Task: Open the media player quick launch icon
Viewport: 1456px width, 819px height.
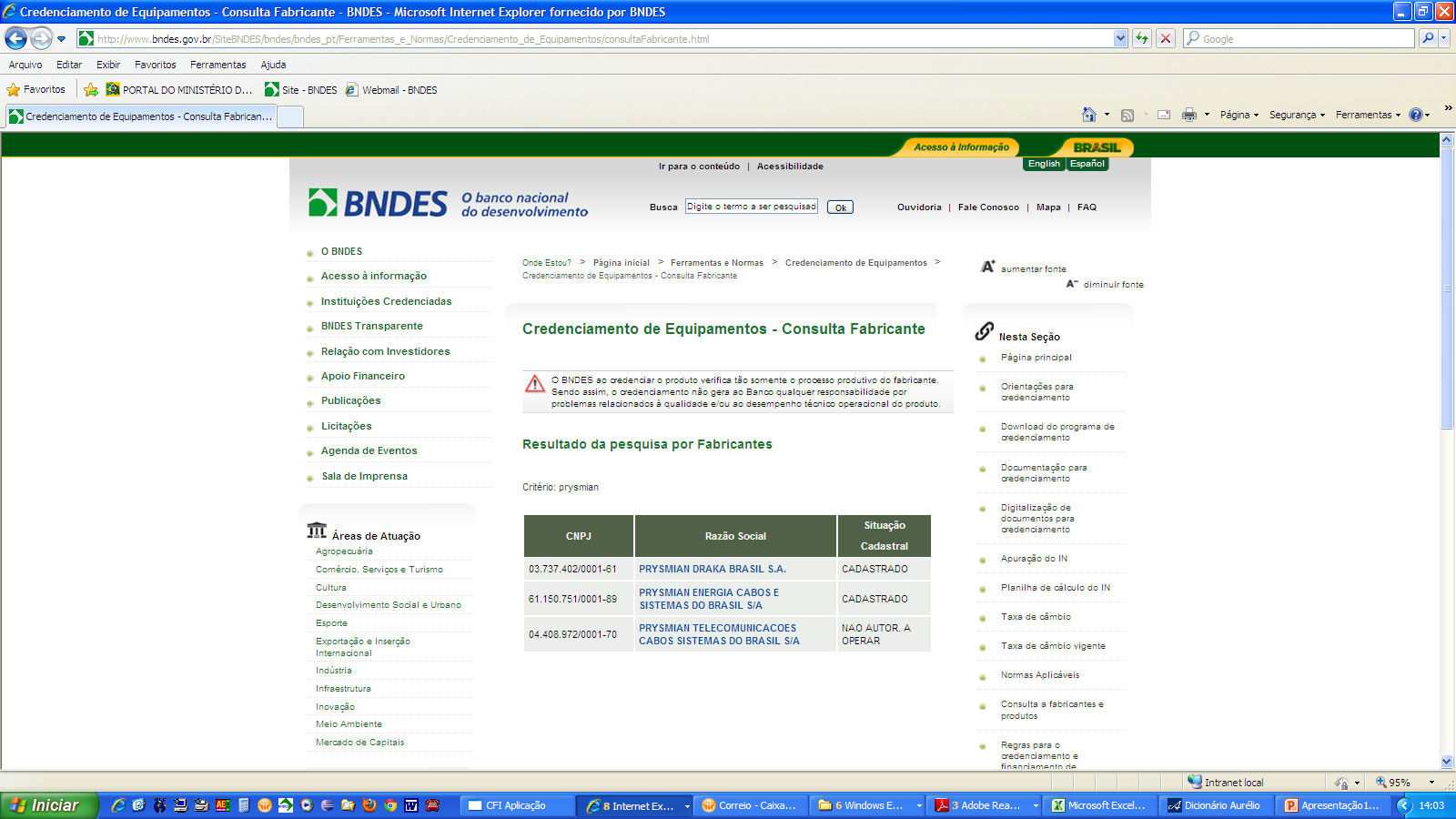Action: 307,805
